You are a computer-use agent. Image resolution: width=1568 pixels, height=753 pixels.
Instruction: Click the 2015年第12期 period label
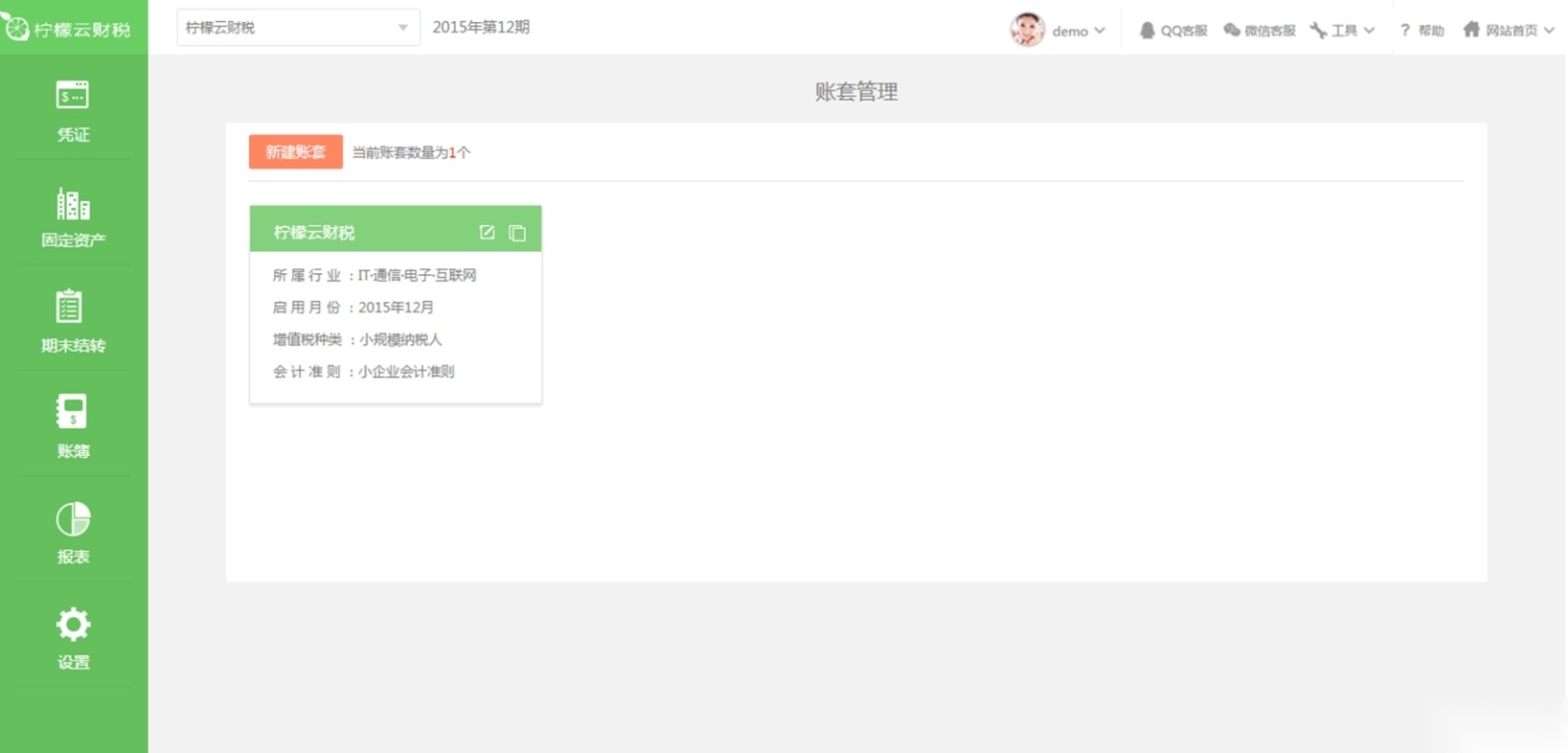(x=481, y=27)
